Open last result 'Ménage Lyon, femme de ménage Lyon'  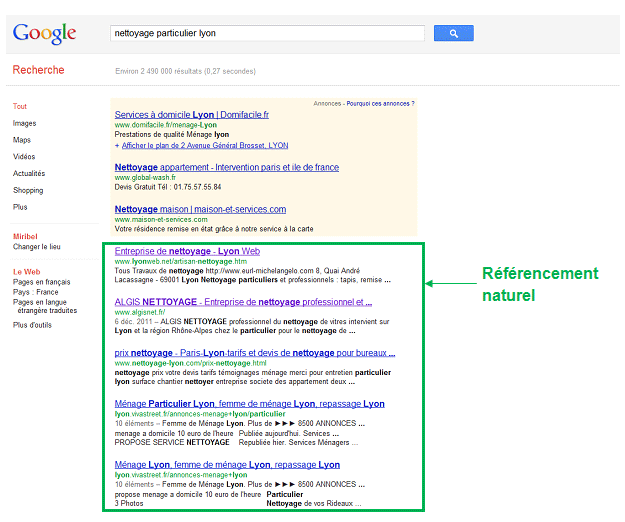227,465
